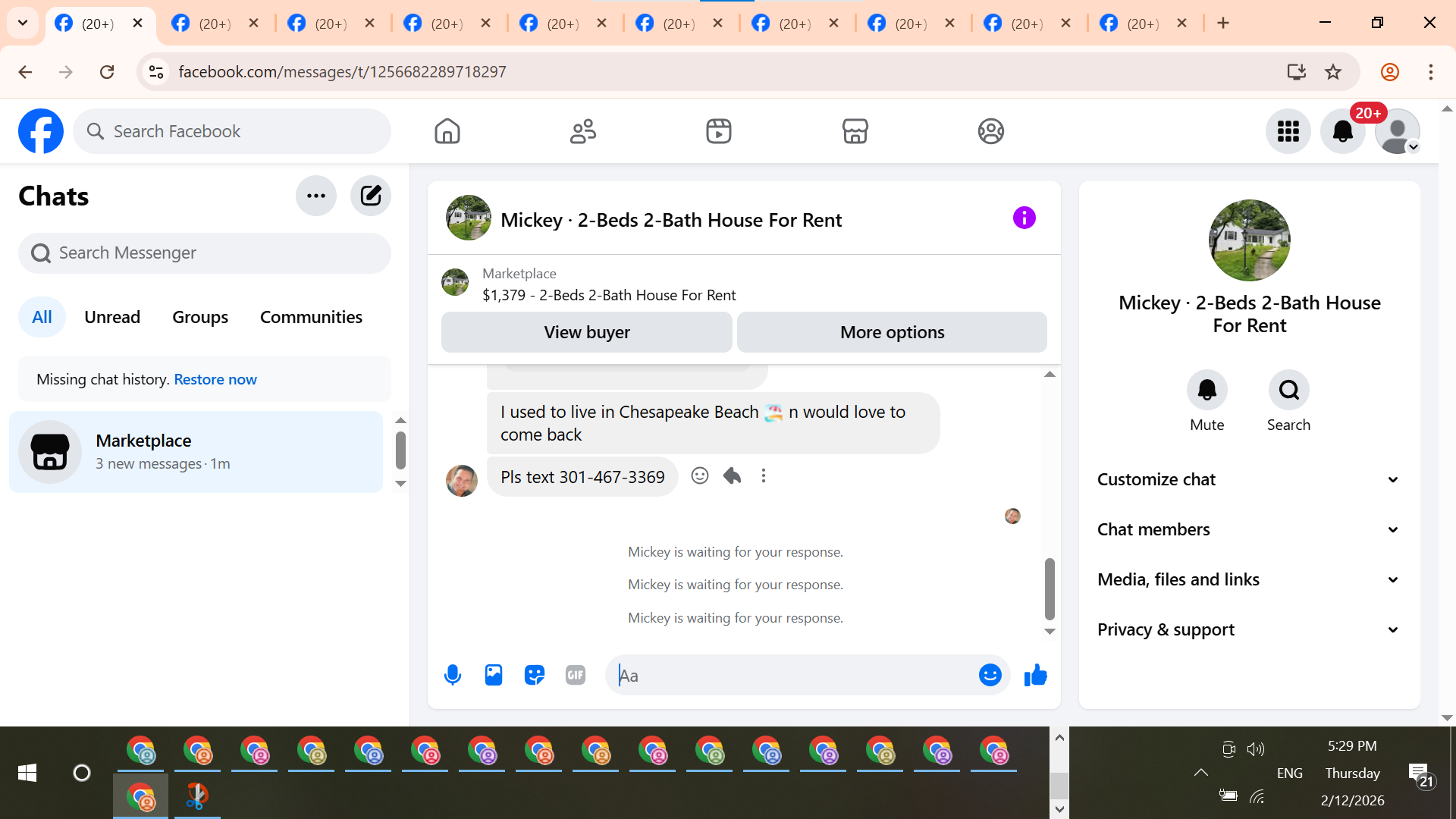This screenshot has width=1456, height=819.
Task: Reload the page with the refresh icon
Action: [107, 72]
